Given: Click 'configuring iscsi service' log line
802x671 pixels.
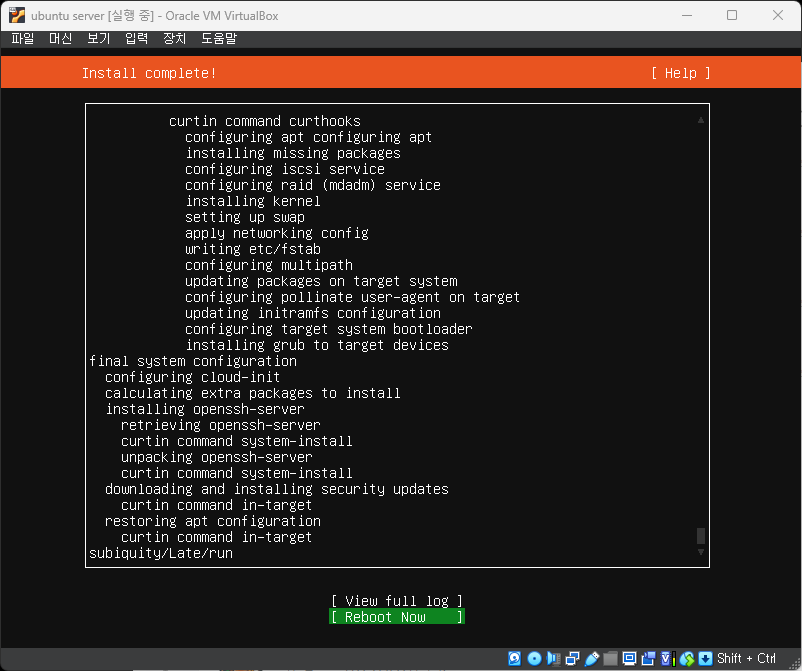Looking at the screenshot, I should coord(285,169).
